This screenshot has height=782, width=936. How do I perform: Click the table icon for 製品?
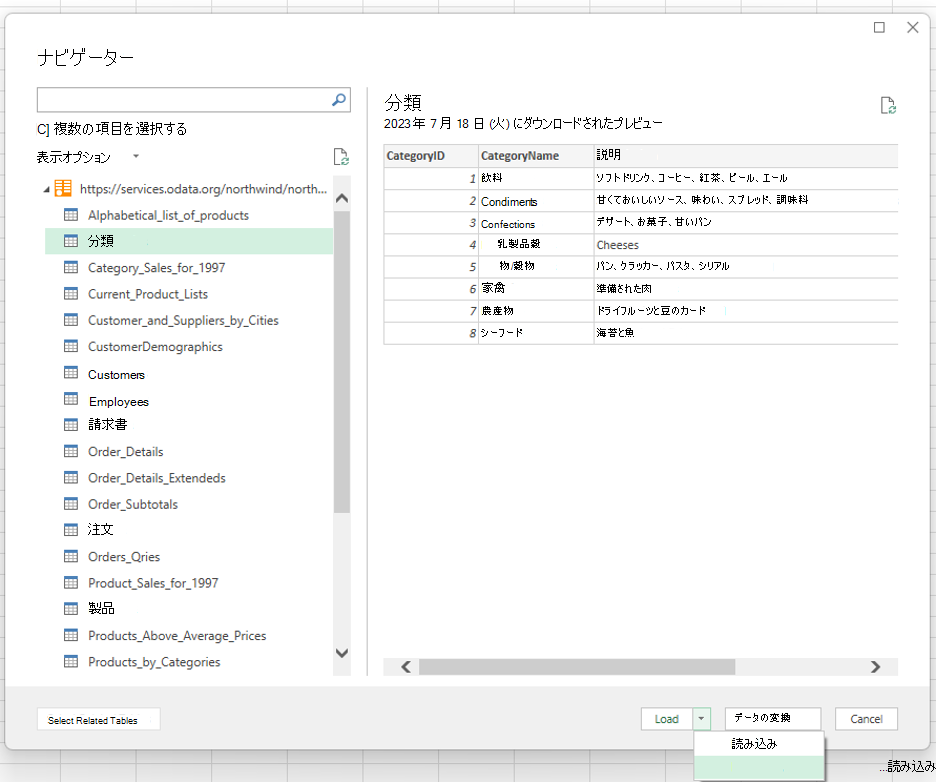pyautogui.click(x=71, y=609)
